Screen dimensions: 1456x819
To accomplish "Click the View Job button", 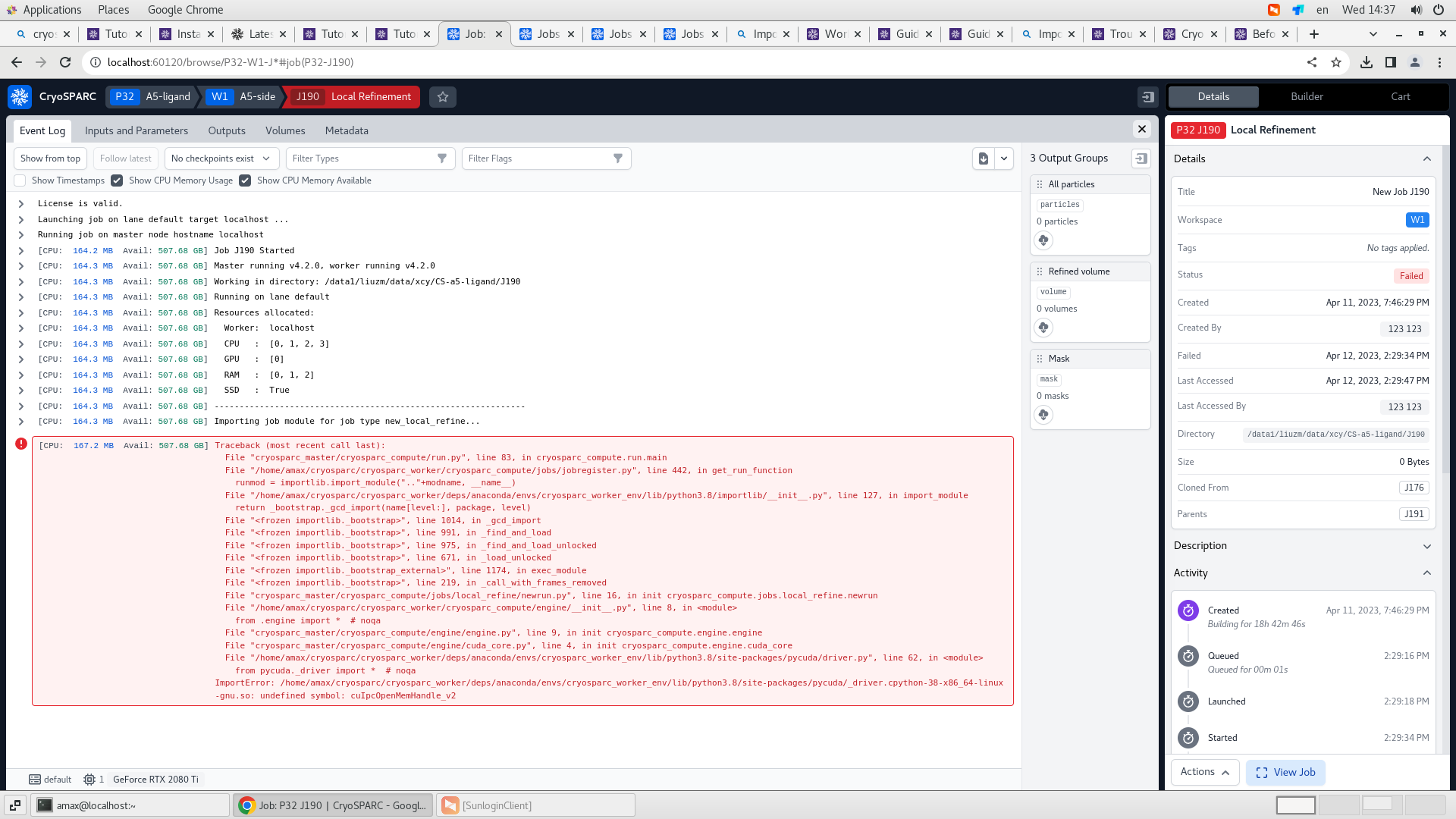I will [1285, 772].
